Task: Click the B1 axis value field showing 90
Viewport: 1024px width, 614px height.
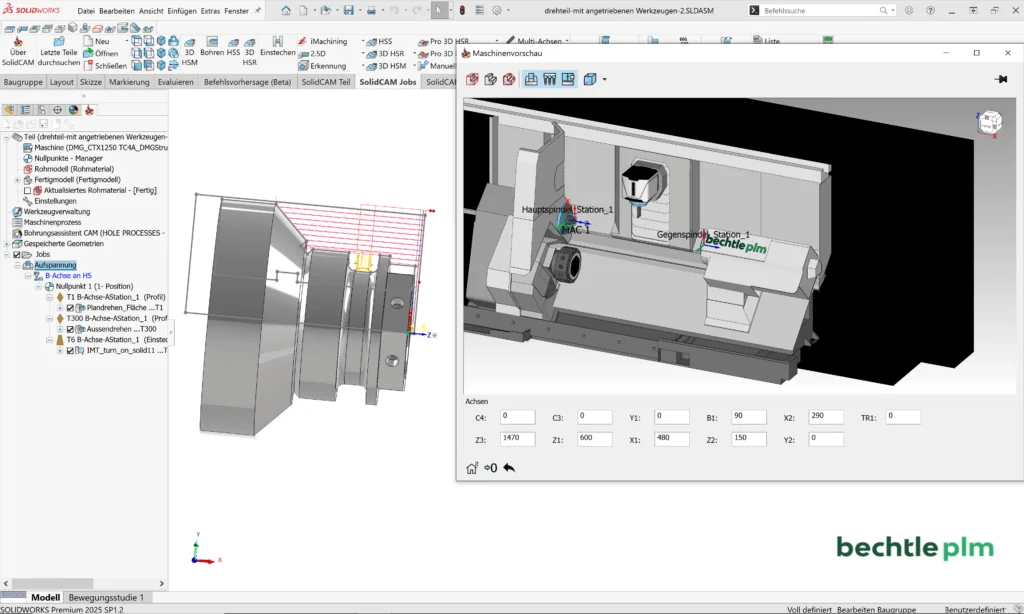Action: [x=748, y=417]
